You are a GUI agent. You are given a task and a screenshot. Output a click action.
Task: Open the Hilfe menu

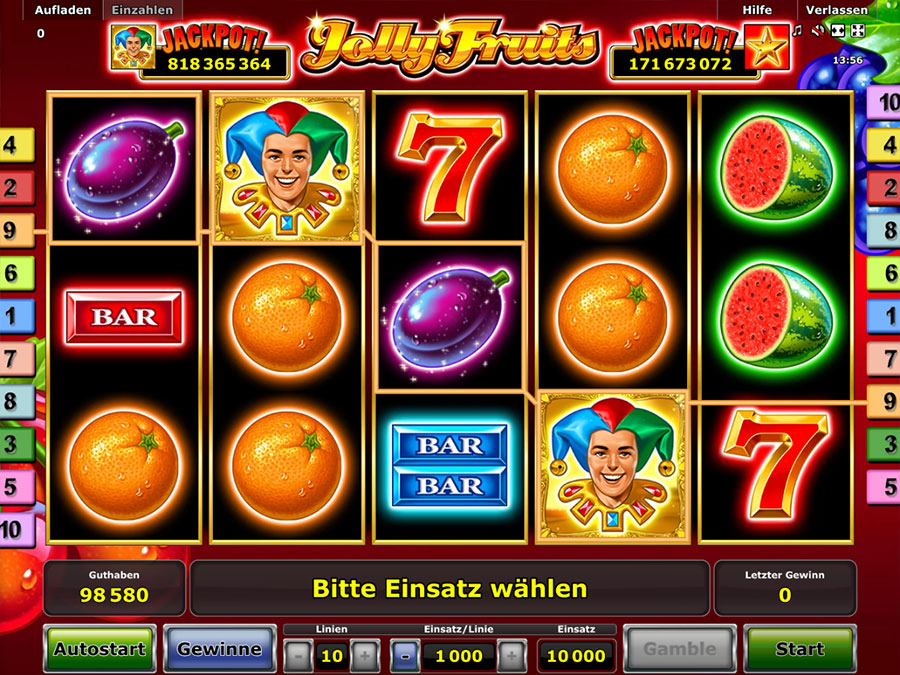757,10
